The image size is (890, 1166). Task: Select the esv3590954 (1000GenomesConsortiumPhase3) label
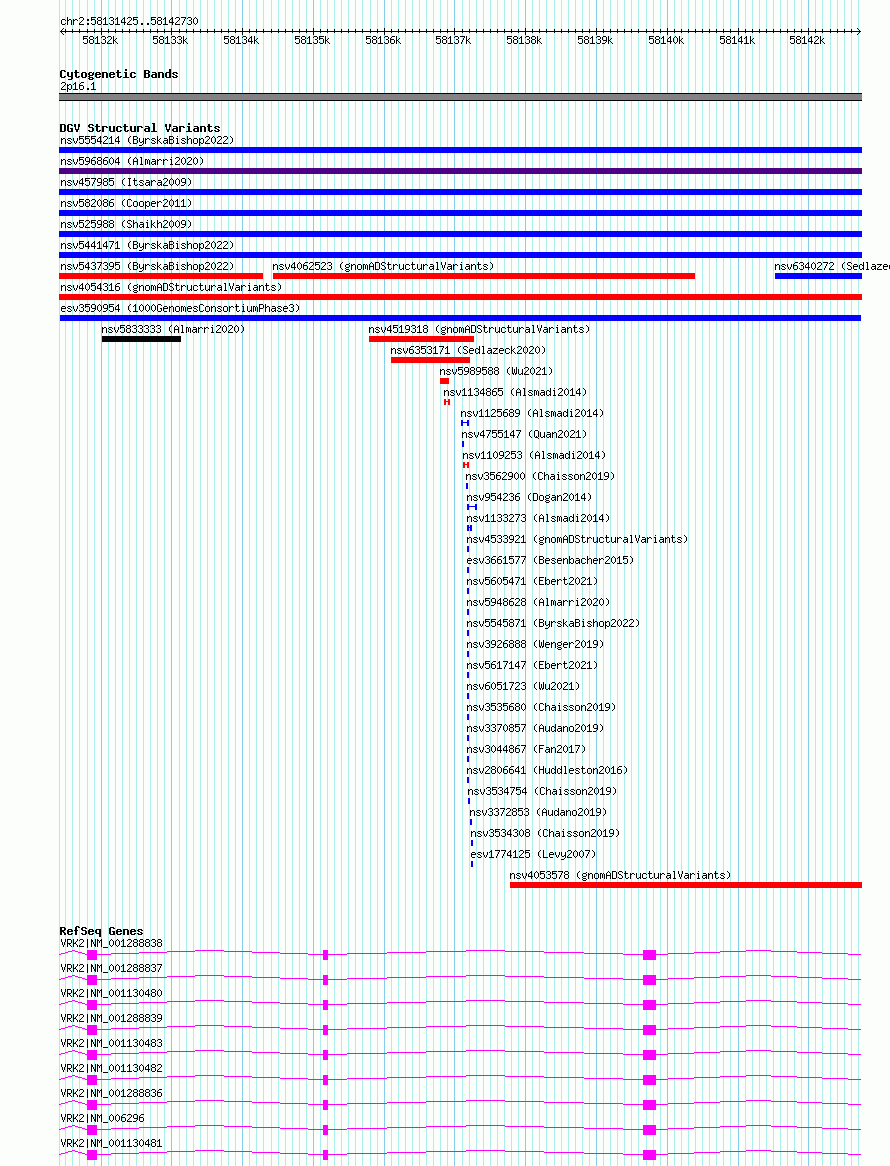180,308
